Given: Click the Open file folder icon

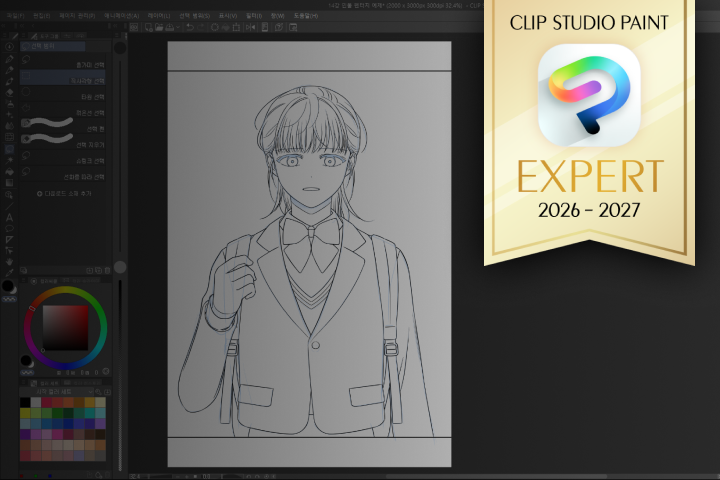Looking at the screenshot, I should tap(159, 28).
